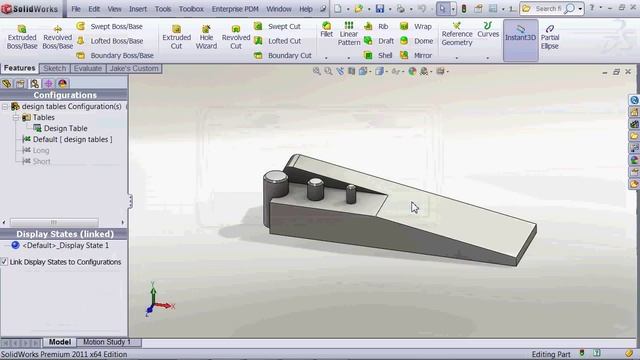Select the Design Table tree item
This screenshot has height=360, width=640.
tap(60, 129)
